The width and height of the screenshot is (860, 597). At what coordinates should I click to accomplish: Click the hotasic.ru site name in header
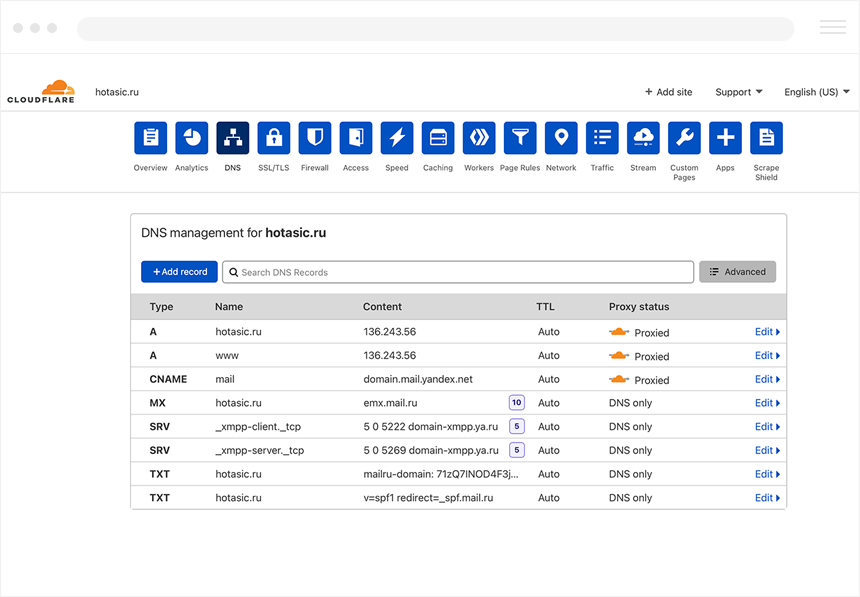click(117, 92)
